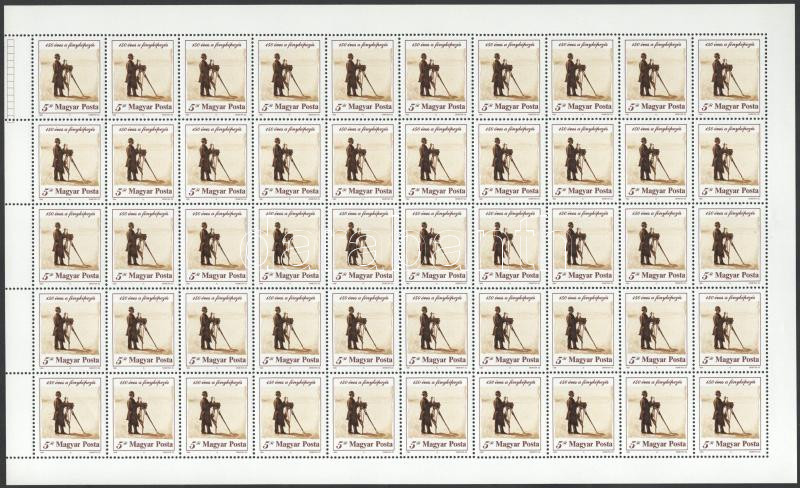800x488 pixels.
Task: Select the third stamp in the top row
Action: (x=217, y=77)
